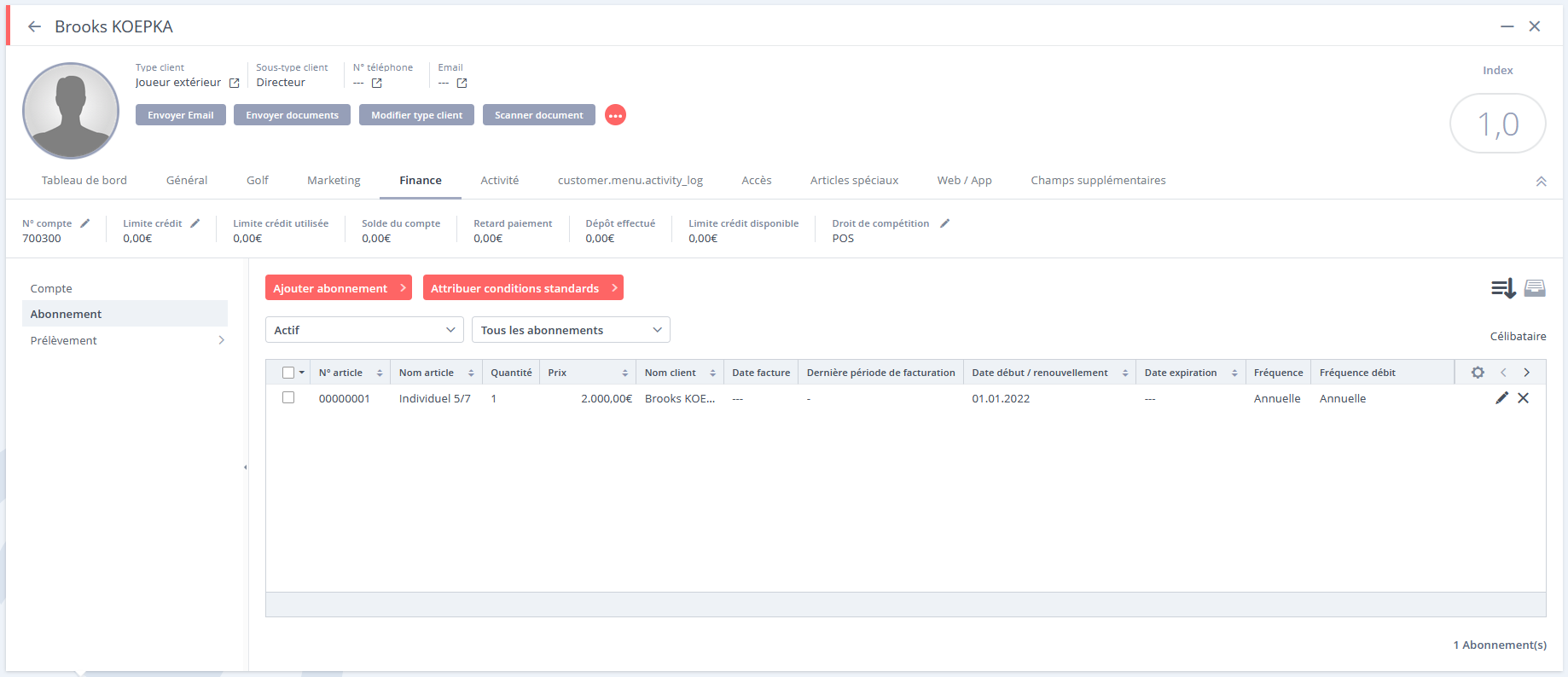Screen dimensions: 1568x677
Task: Switch to the Golf tab
Action: pyautogui.click(x=258, y=180)
